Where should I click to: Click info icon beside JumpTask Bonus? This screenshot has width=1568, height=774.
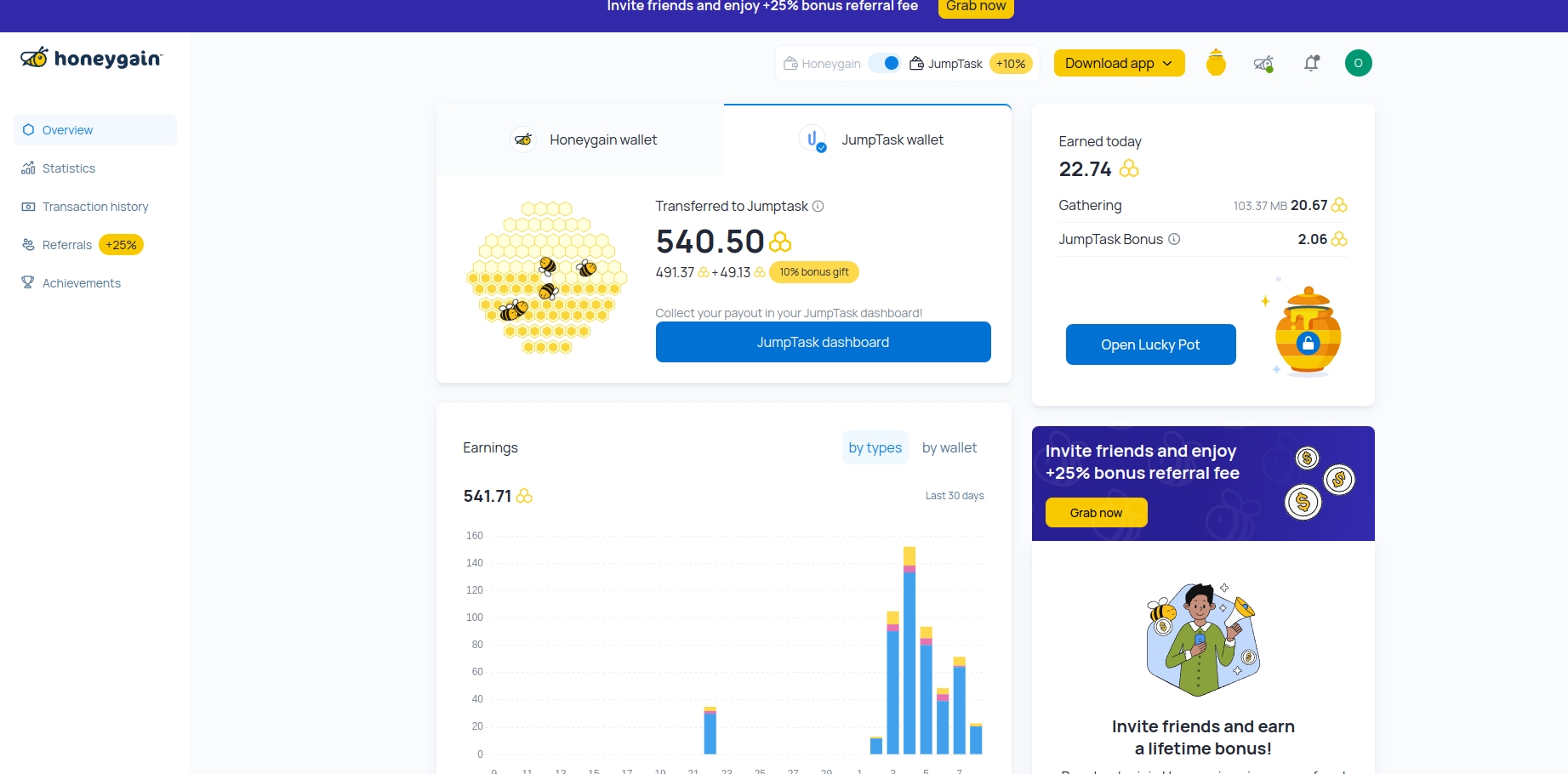(x=1174, y=239)
